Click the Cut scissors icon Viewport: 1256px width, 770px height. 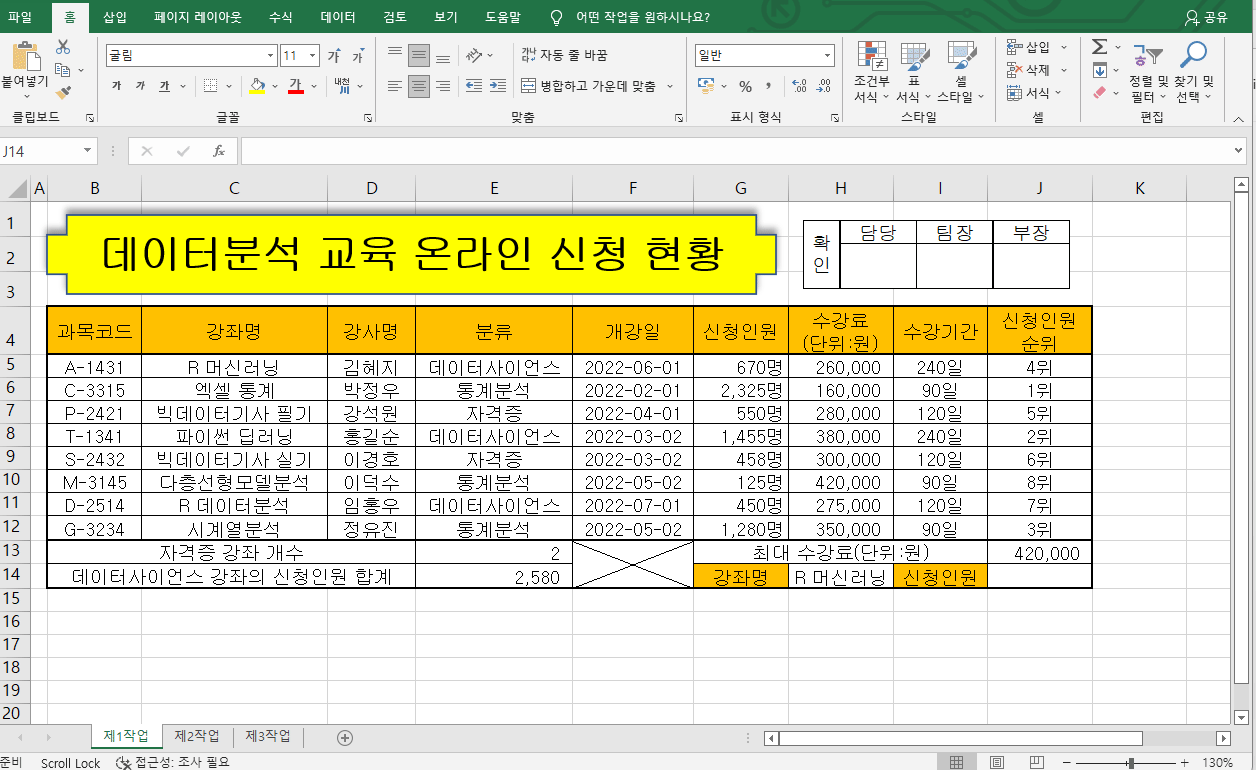(x=63, y=47)
